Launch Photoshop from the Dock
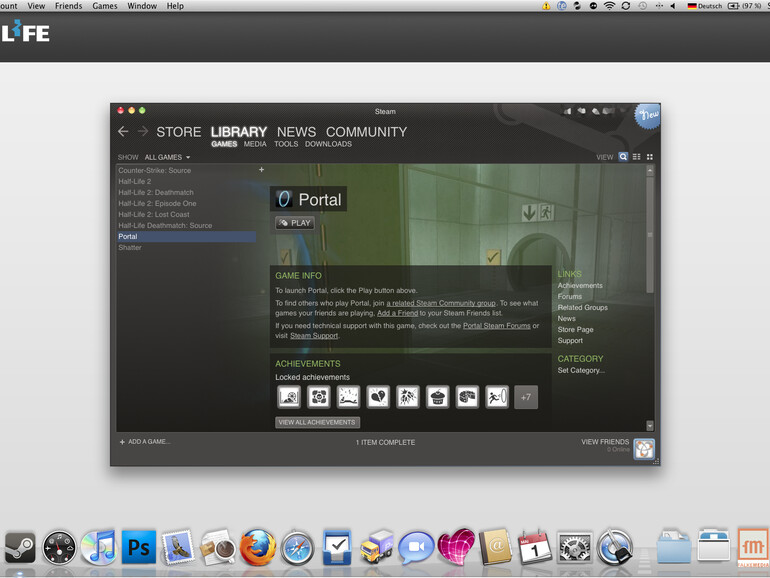 (139, 547)
